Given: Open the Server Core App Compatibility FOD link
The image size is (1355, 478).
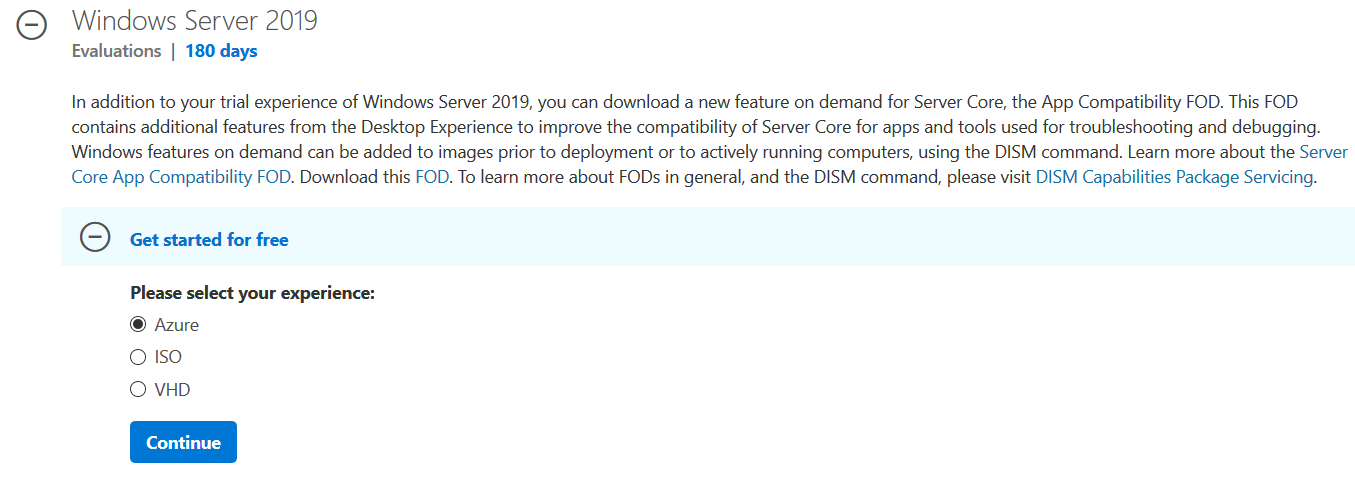Looking at the screenshot, I should (180, 177).
